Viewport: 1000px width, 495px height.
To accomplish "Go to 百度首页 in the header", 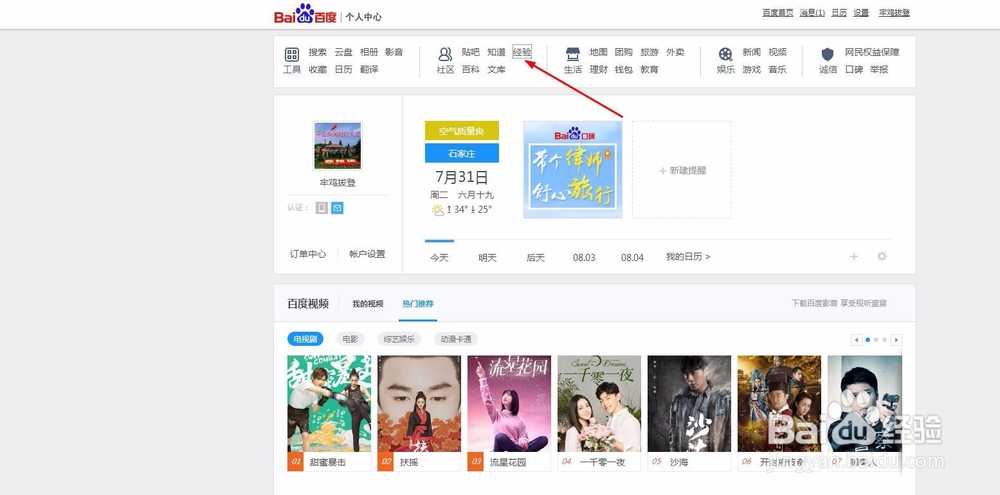I will point(778,13).
